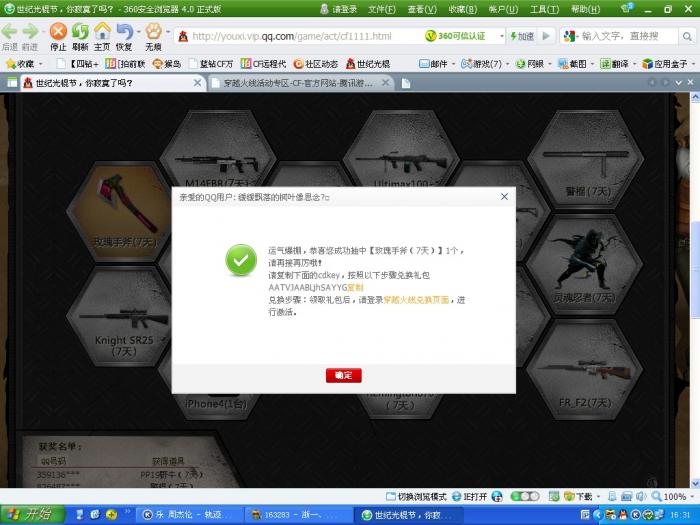Click the 截图 screenshot tool
The image size is (700, 525).
pos(575,64)
